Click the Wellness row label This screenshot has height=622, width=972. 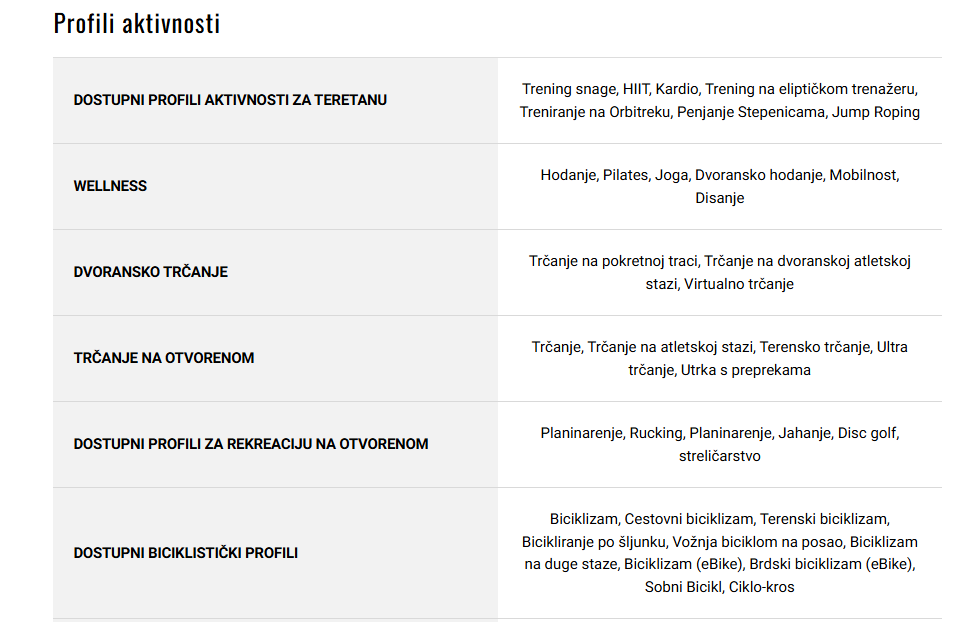click(x=110, y=186)
